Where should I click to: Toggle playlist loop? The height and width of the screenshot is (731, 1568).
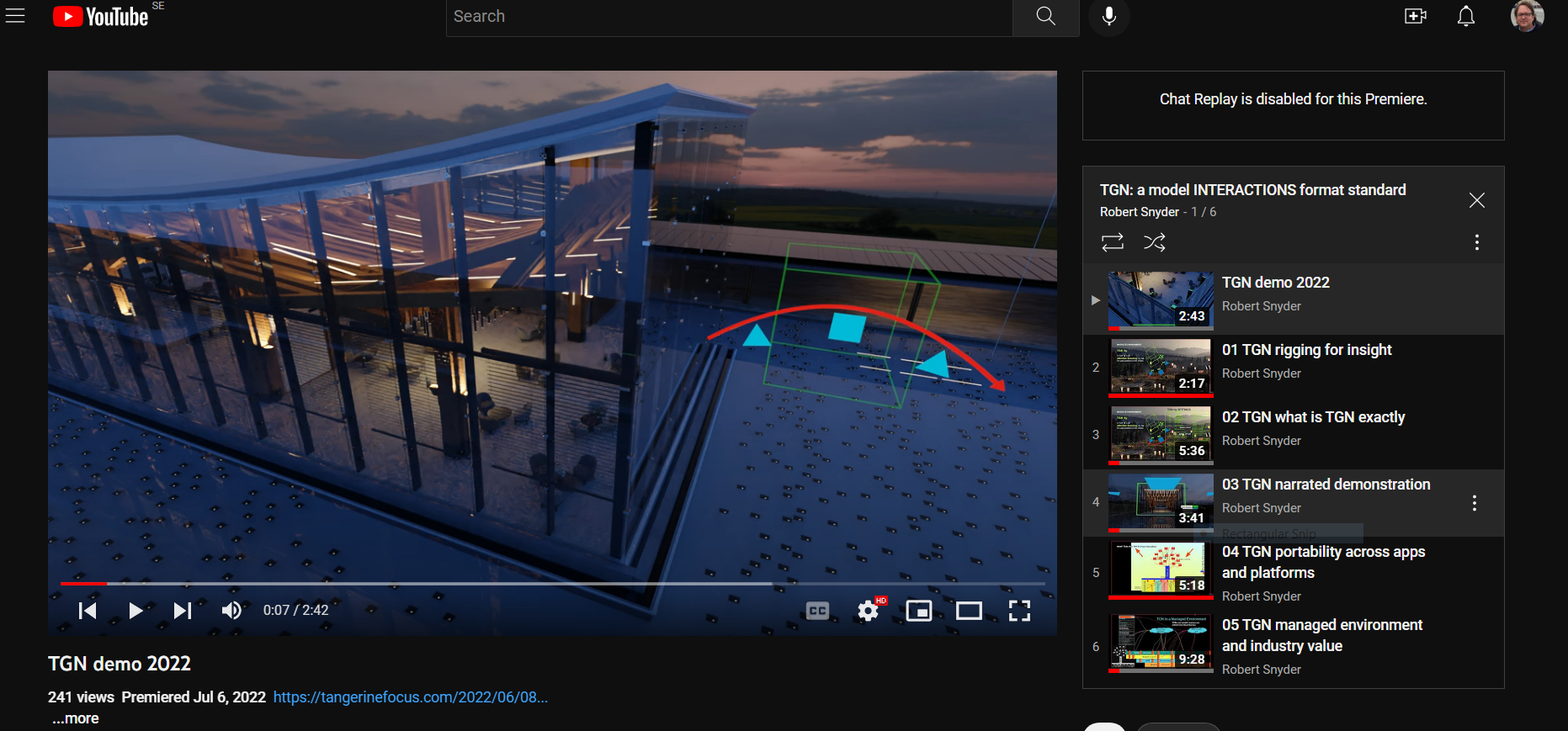point(1112,243)
